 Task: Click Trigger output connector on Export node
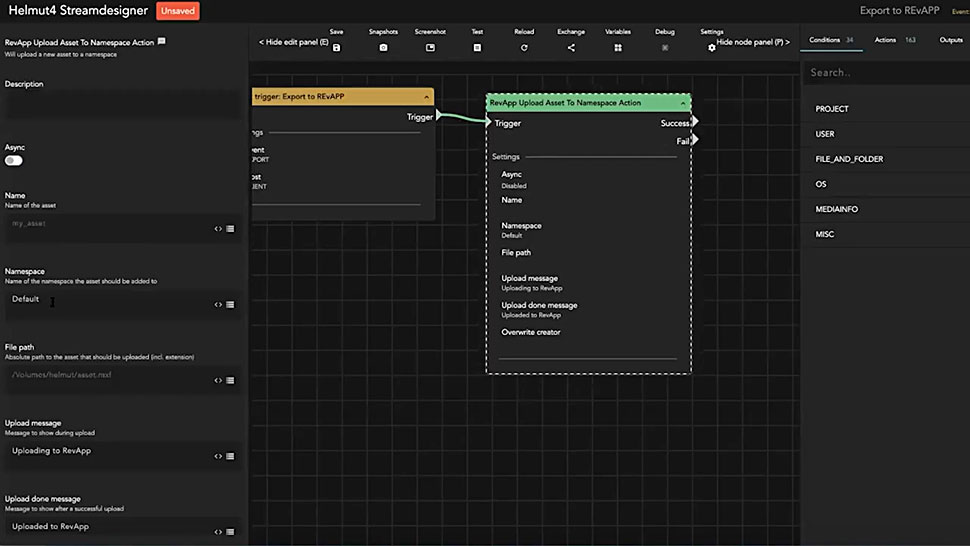439,115
